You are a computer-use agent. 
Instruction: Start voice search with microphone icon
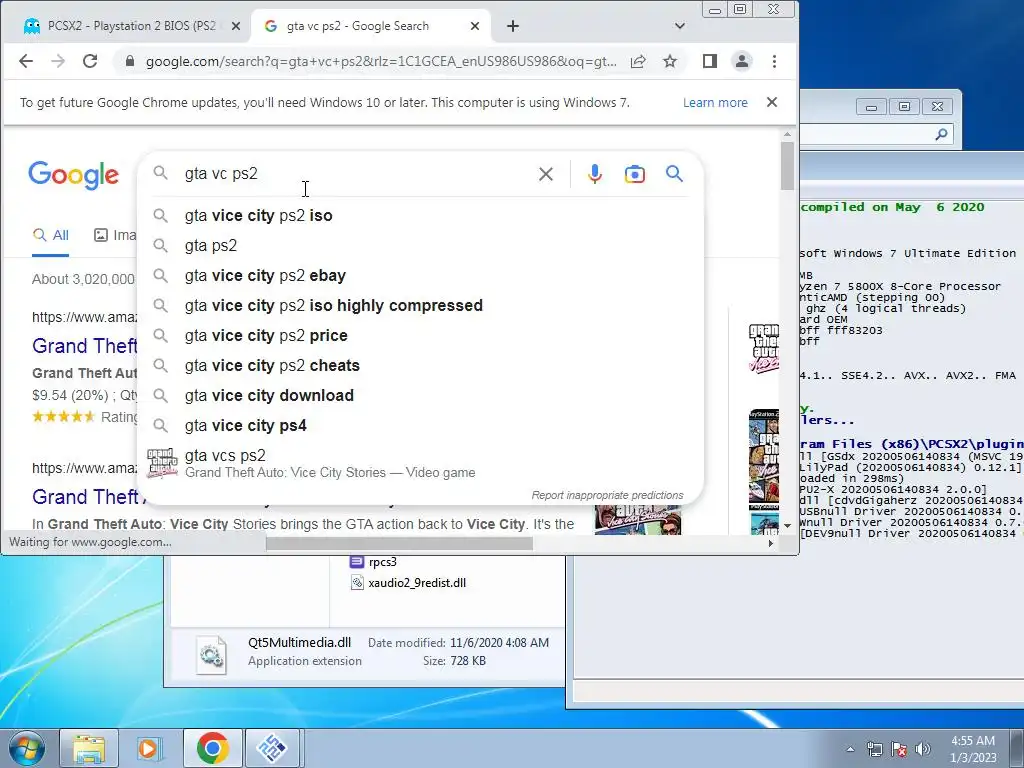(594, 174)
